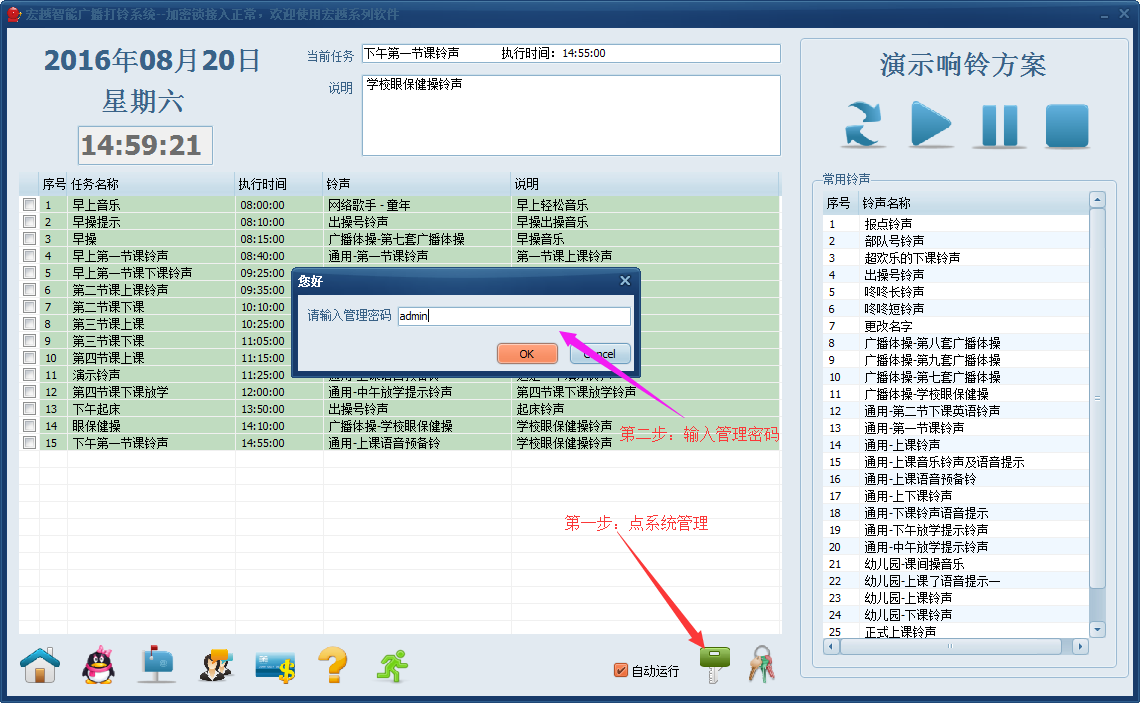Viewport: 1140px width, 703px height.
Task: Open system management green key icon
Action: point(714,664)
